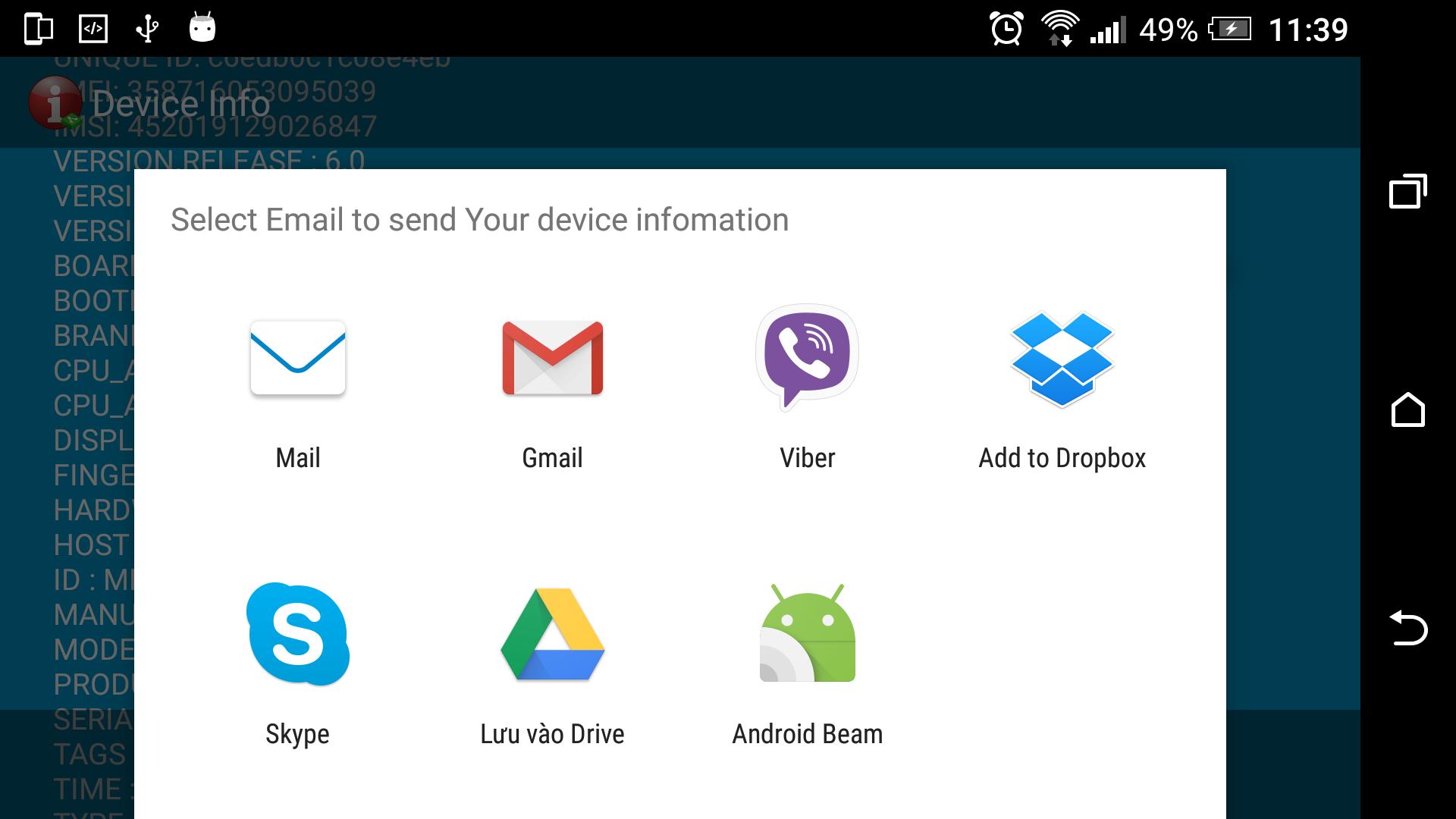
Task: Click the 'Gmail' label
Action: [x=553, y=458]
